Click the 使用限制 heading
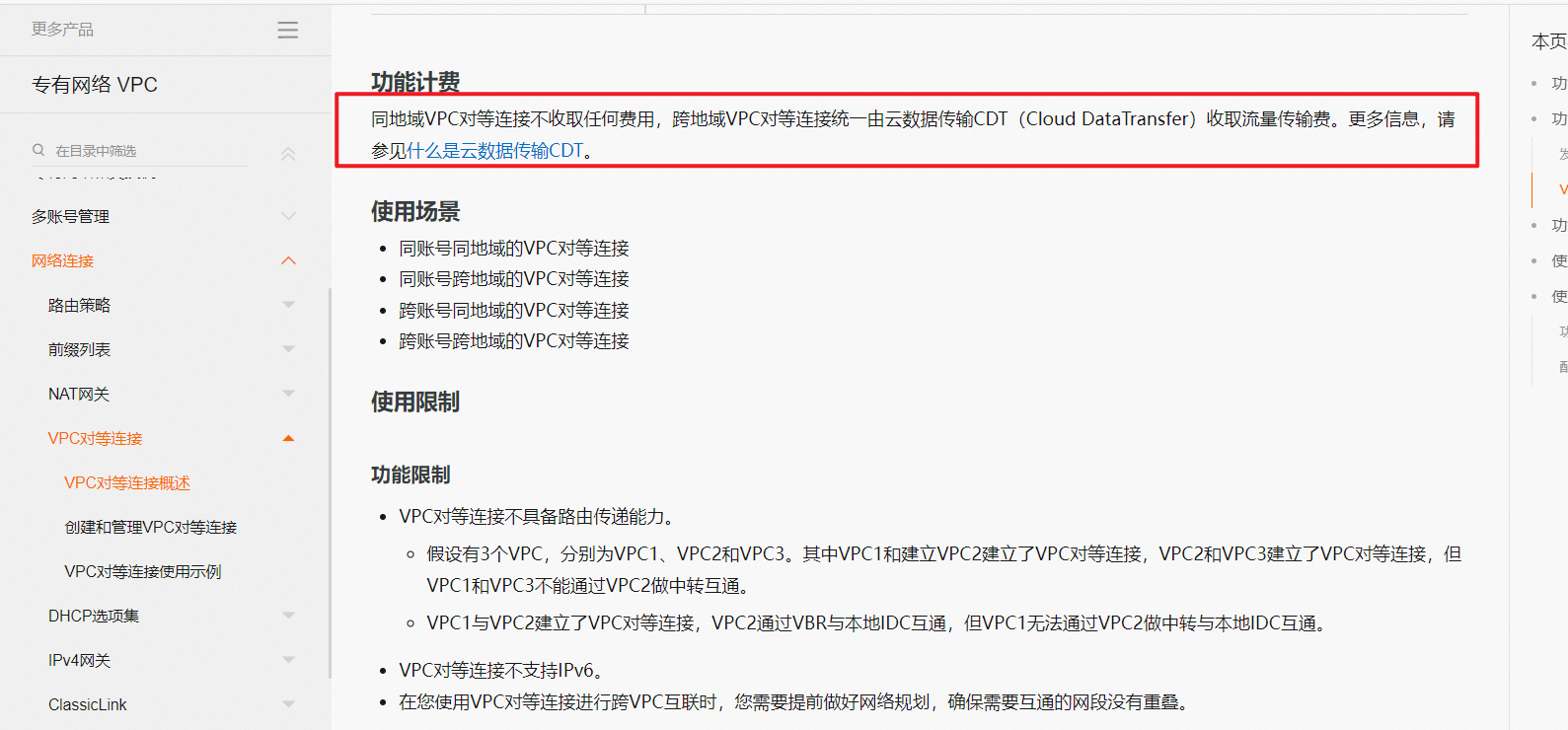 click(x=415, y=401)
